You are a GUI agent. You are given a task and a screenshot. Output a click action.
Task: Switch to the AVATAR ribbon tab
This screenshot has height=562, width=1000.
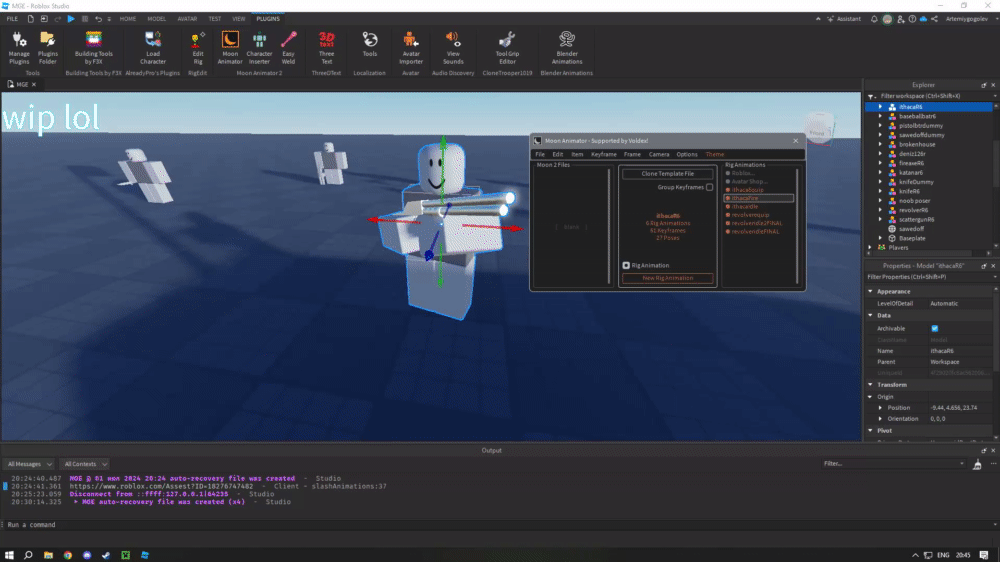point(187,19)
